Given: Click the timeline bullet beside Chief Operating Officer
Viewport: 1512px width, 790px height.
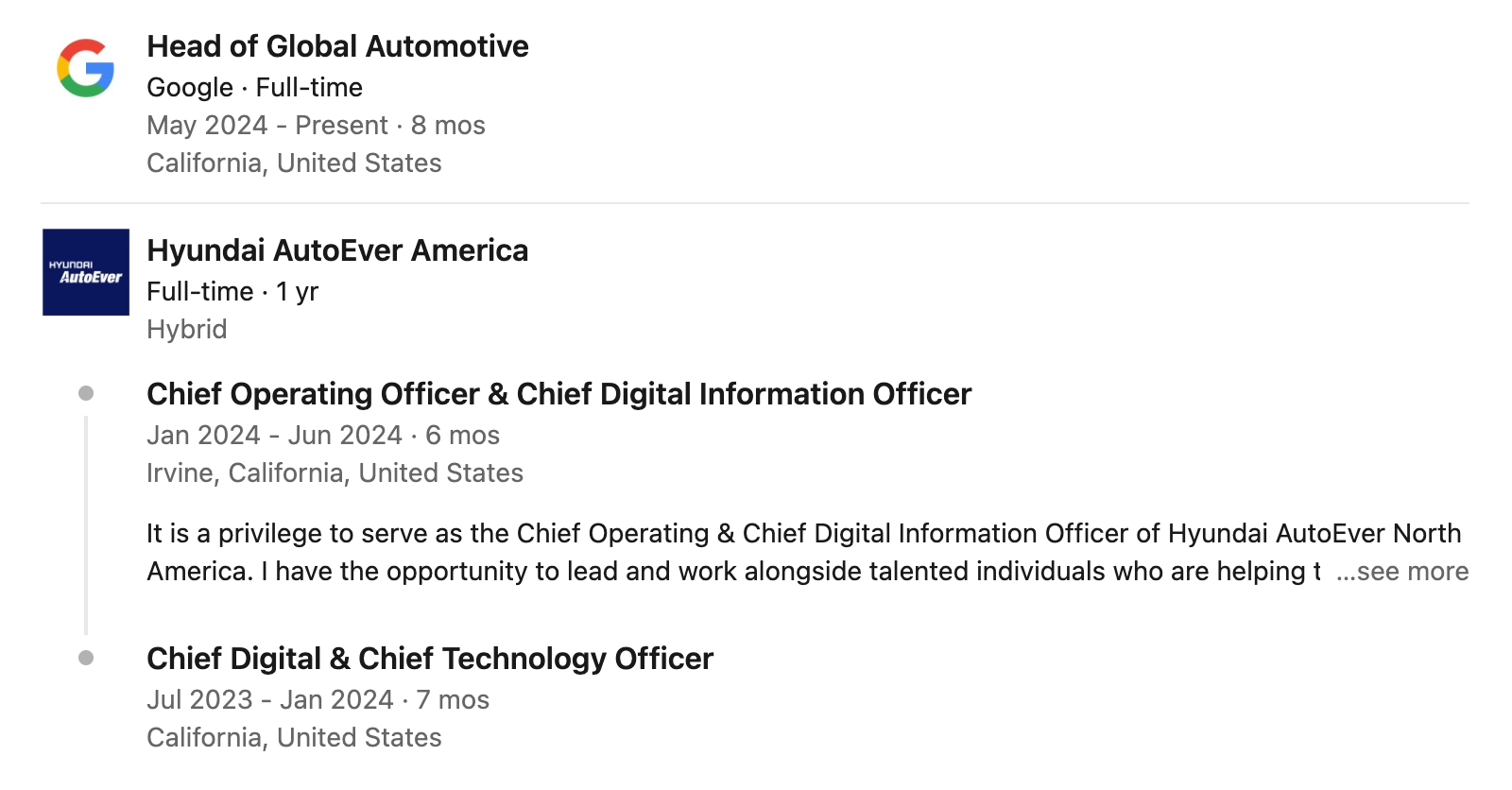Looking at the screenshot, I should pyautogui.click(x=86, y=393).
